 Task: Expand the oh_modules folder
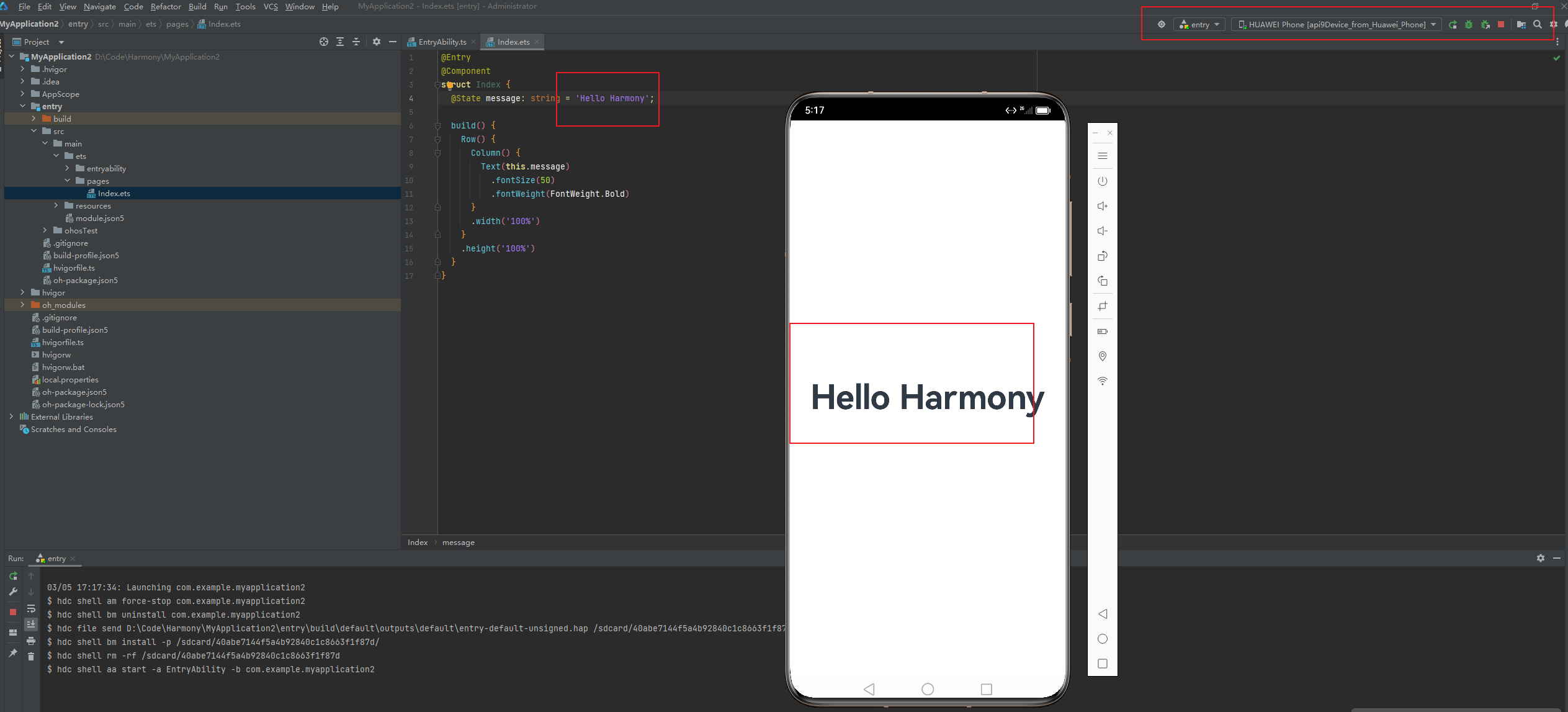tap(23, 305)
